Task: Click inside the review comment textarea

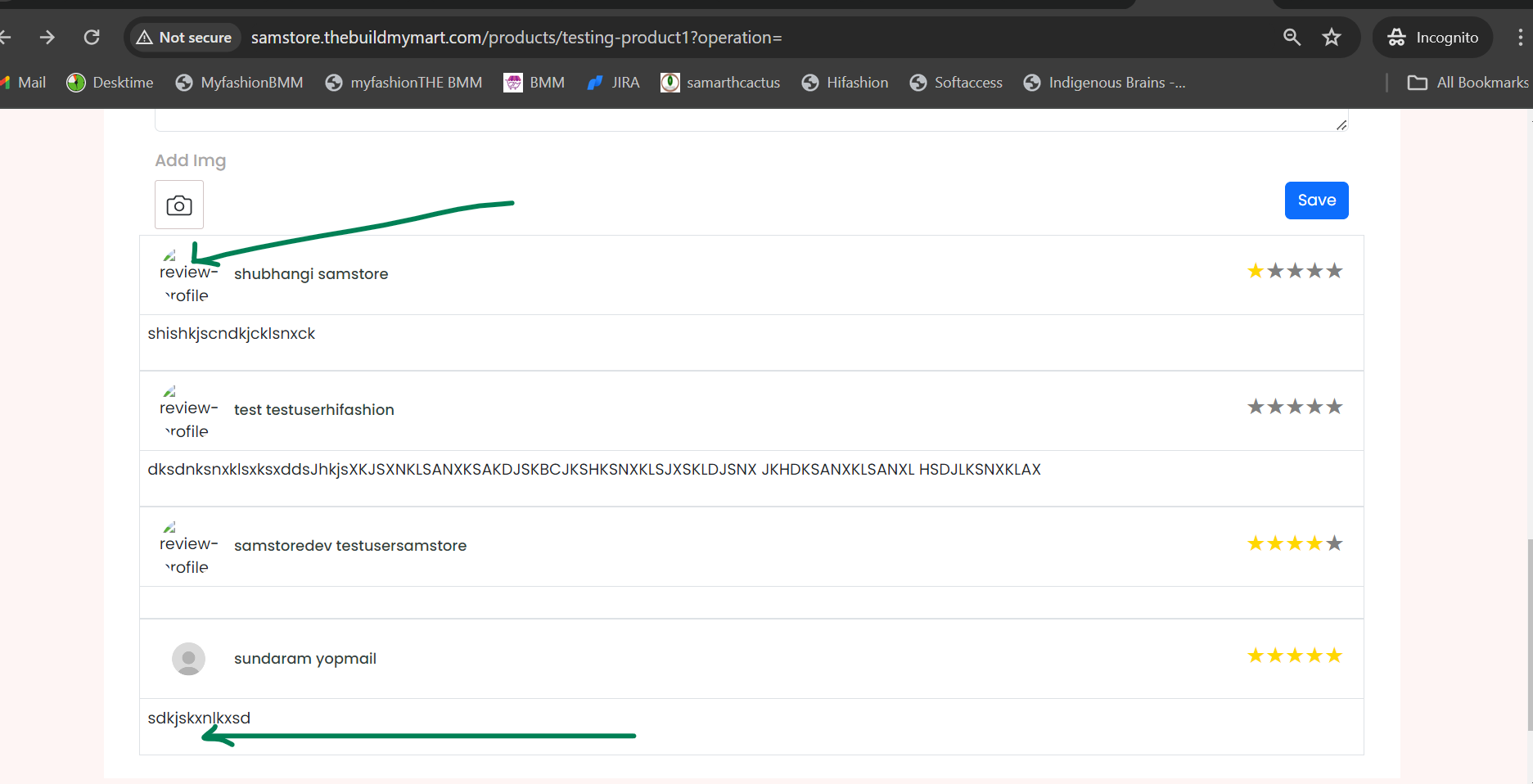Action: [751, 119]
